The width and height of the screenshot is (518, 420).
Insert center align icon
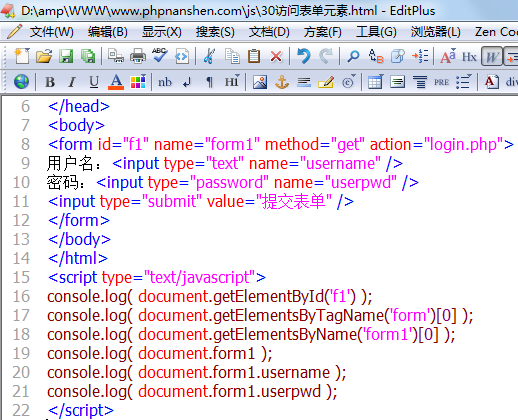[x=420, y=82]
